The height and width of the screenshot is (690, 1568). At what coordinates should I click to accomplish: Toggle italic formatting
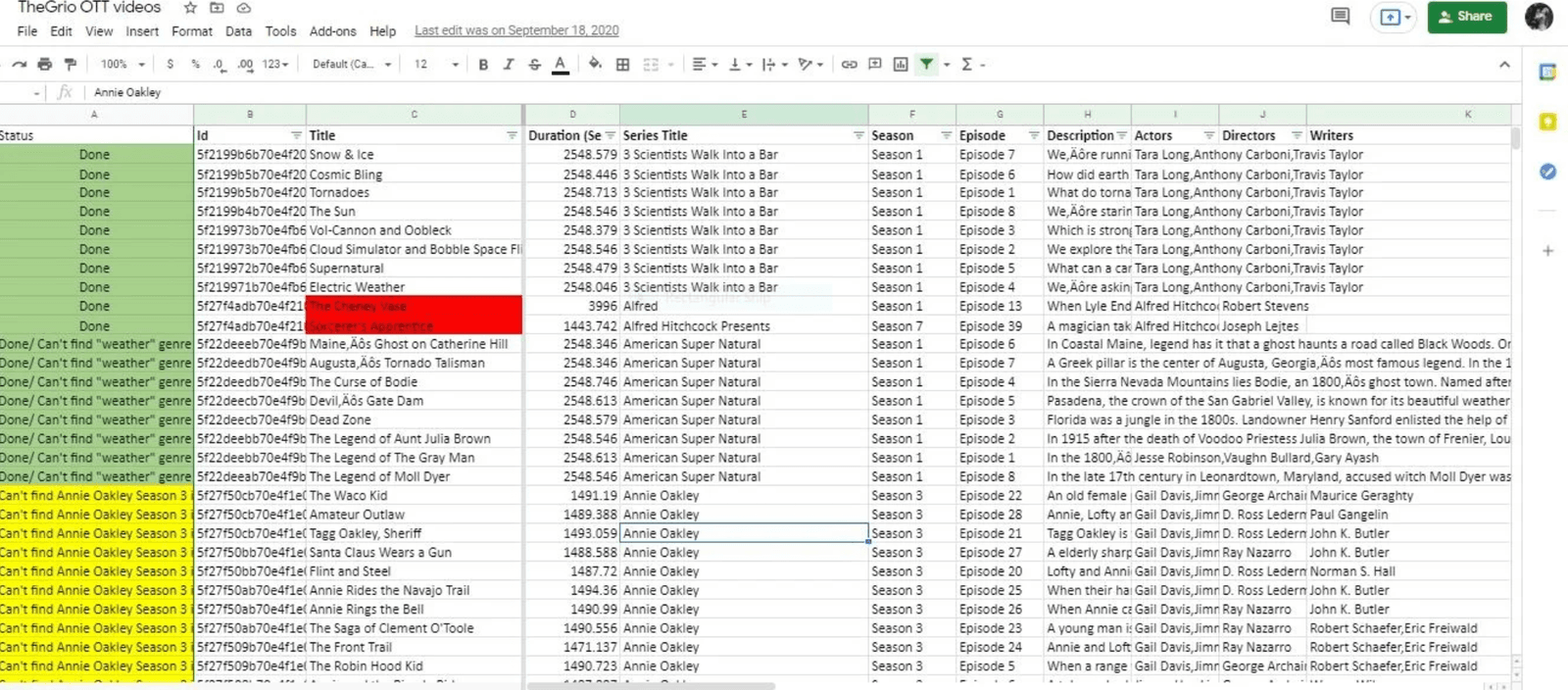point(509,65)
